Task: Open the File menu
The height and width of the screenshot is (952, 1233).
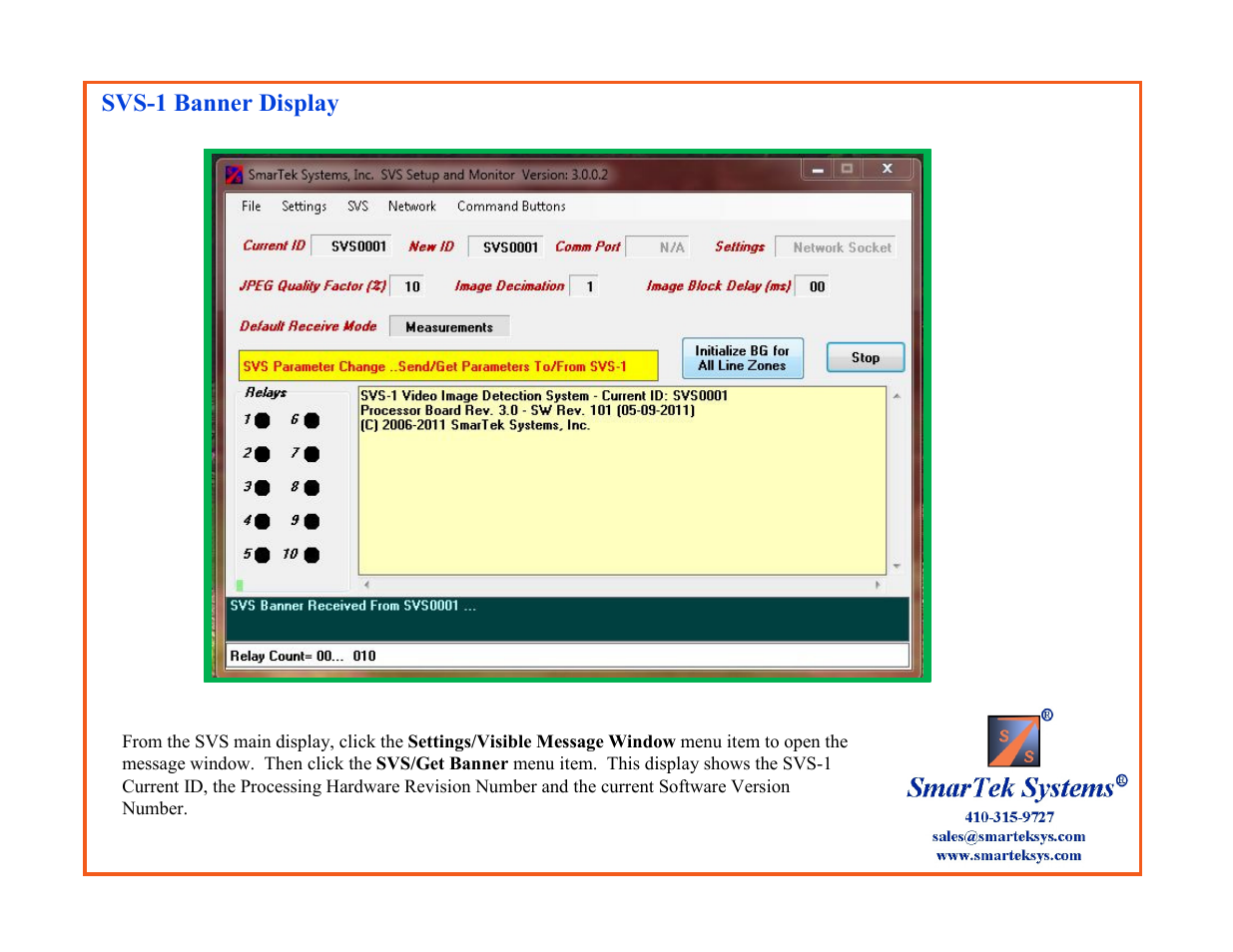Action: click(x=251, y=207)
